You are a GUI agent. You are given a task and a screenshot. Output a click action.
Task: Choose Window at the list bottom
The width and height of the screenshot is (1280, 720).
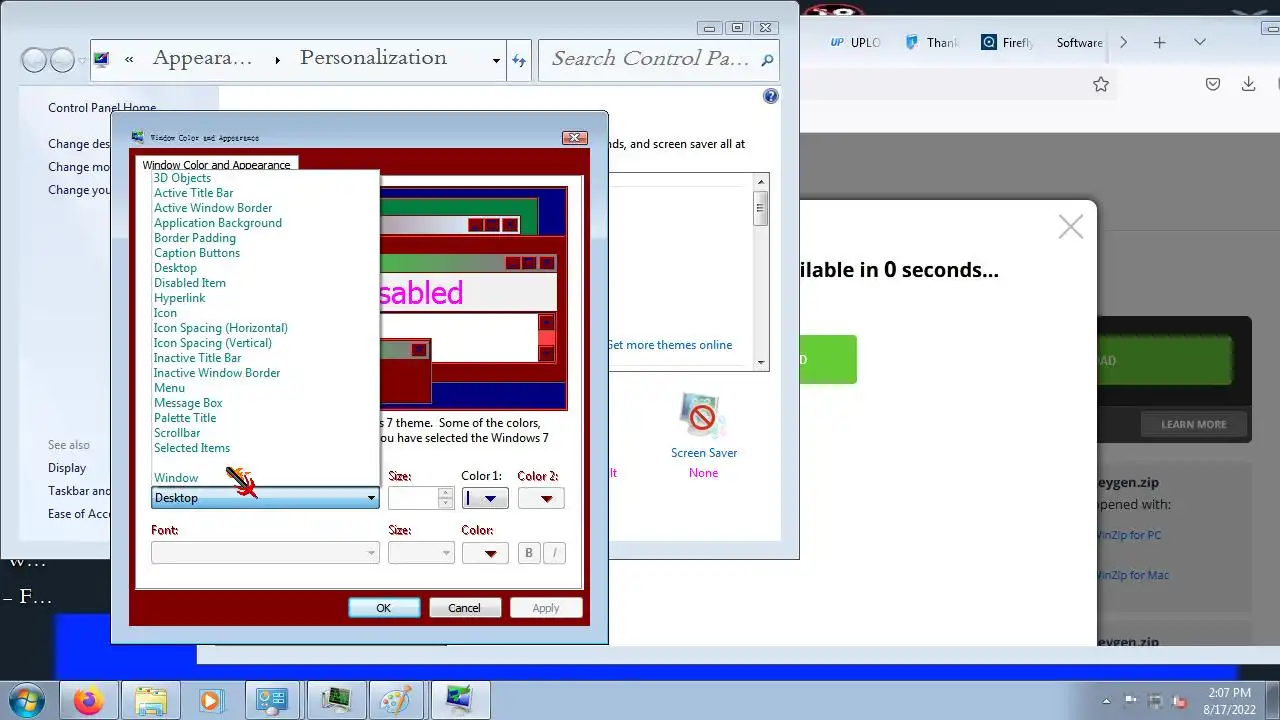(176, 478)
